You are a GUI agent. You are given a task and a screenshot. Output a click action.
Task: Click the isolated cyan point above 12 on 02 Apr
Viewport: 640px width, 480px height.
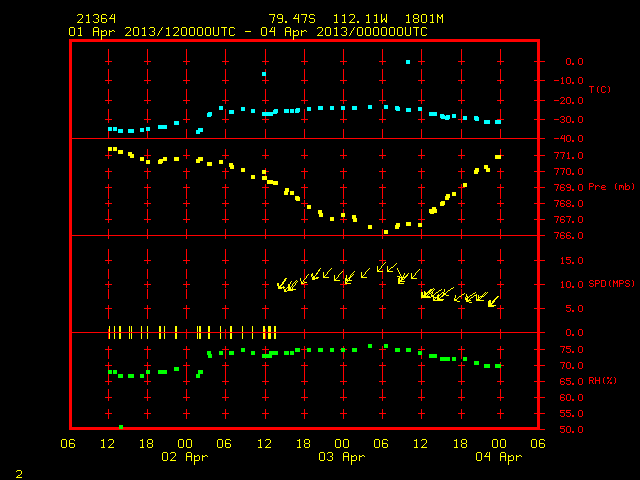264,74
